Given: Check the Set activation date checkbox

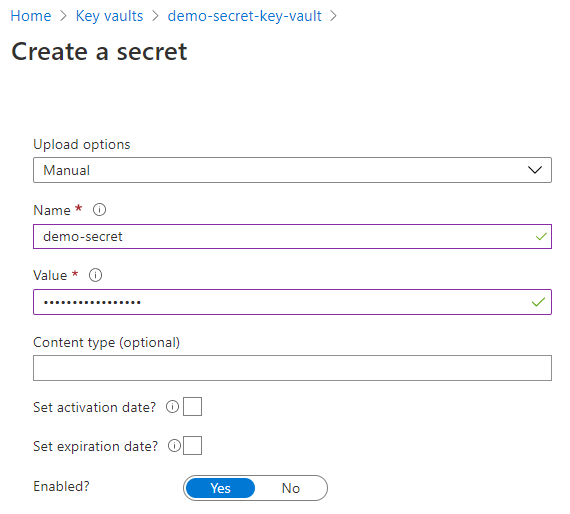Looking at the screenshot, I should click(x=192, y=406).
